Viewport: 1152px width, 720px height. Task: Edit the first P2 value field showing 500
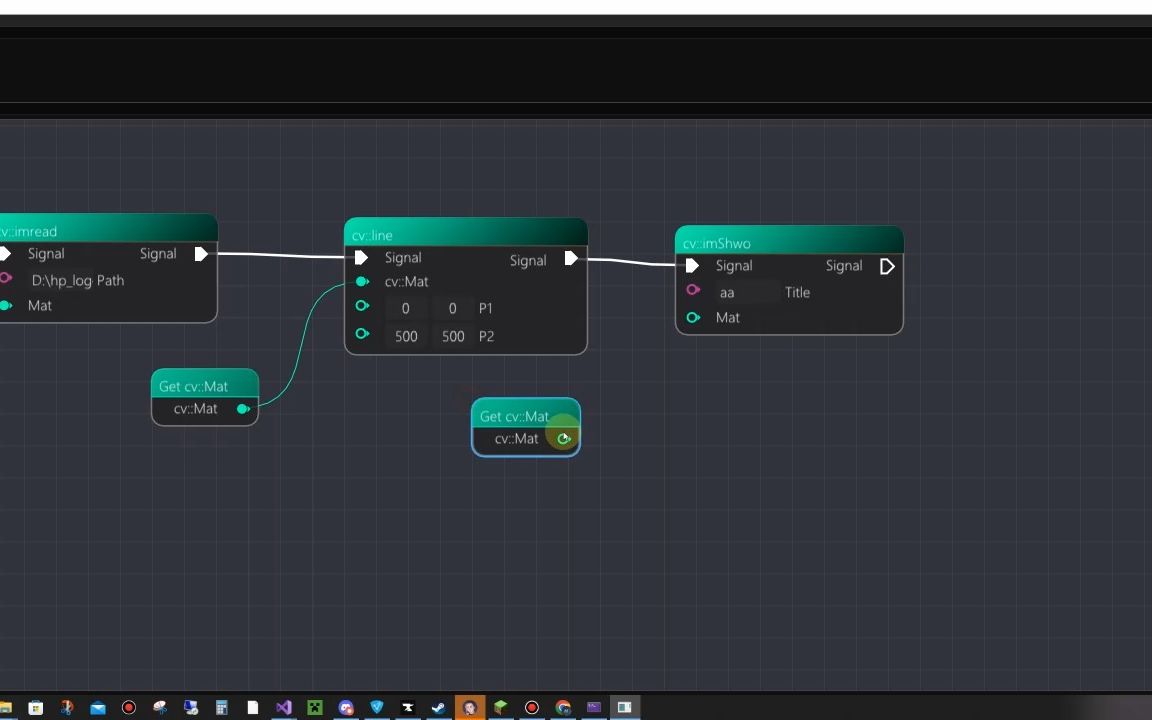click(x=406, y=336)
